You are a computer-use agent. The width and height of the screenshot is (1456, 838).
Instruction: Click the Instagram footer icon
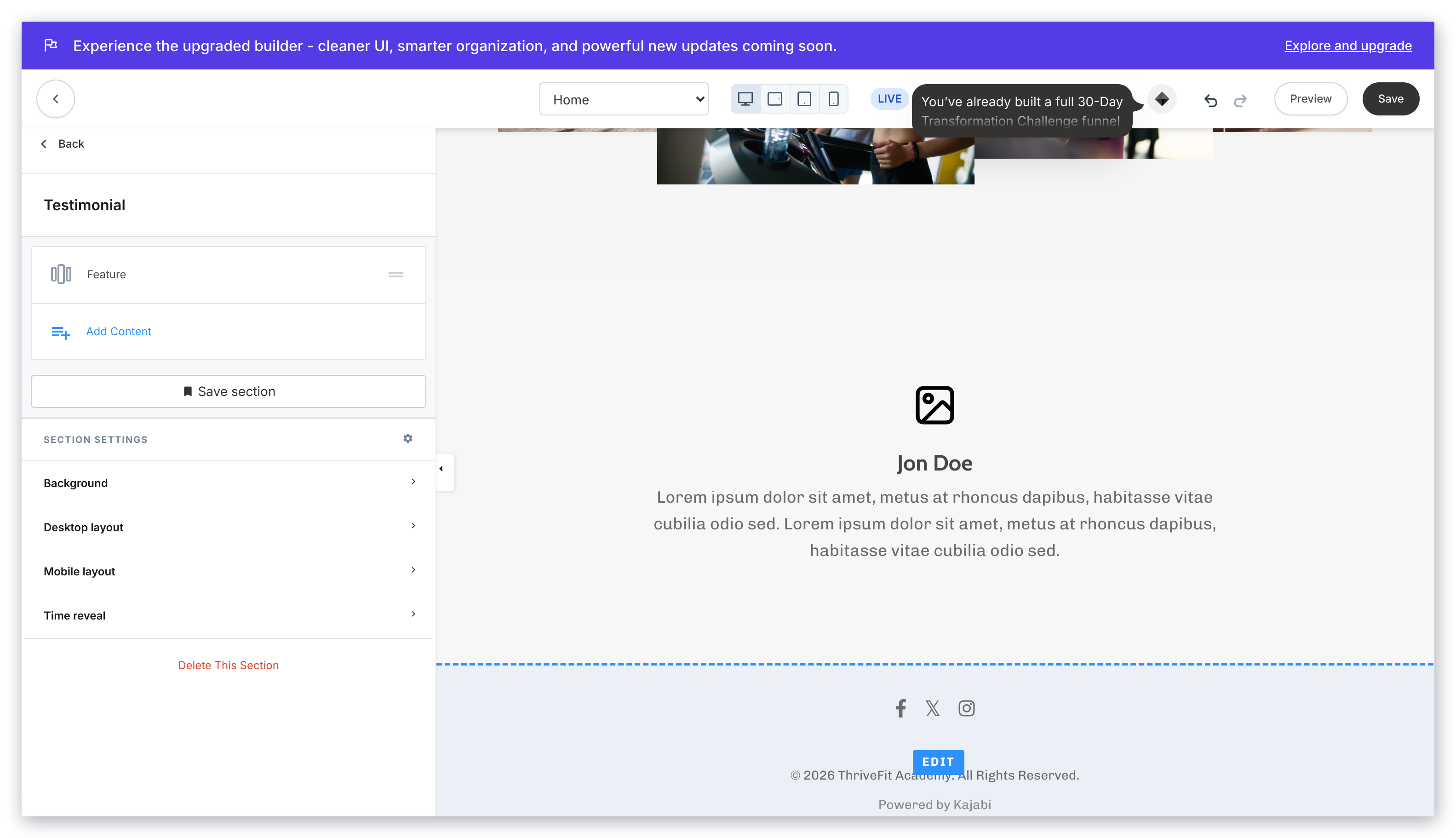(966, 708)
